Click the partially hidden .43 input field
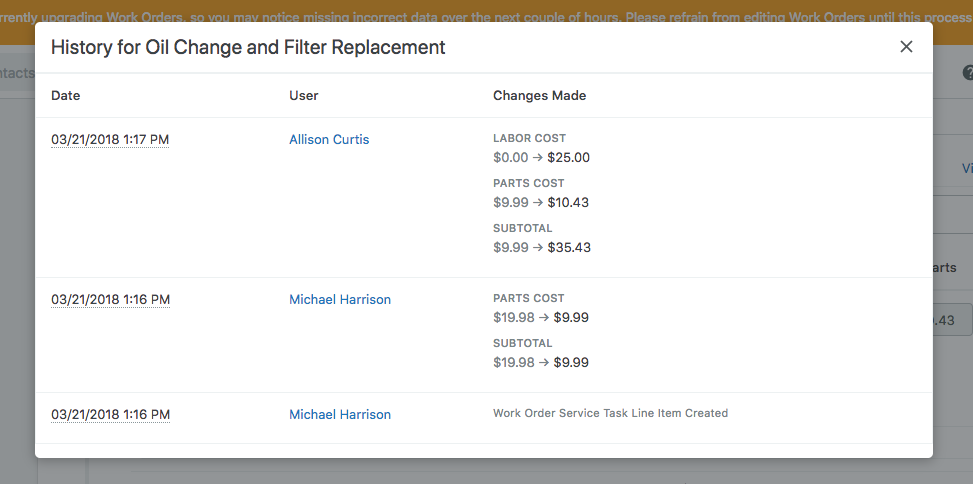The width and height of the screenshot is (973, 484). [x=952, y=320]
